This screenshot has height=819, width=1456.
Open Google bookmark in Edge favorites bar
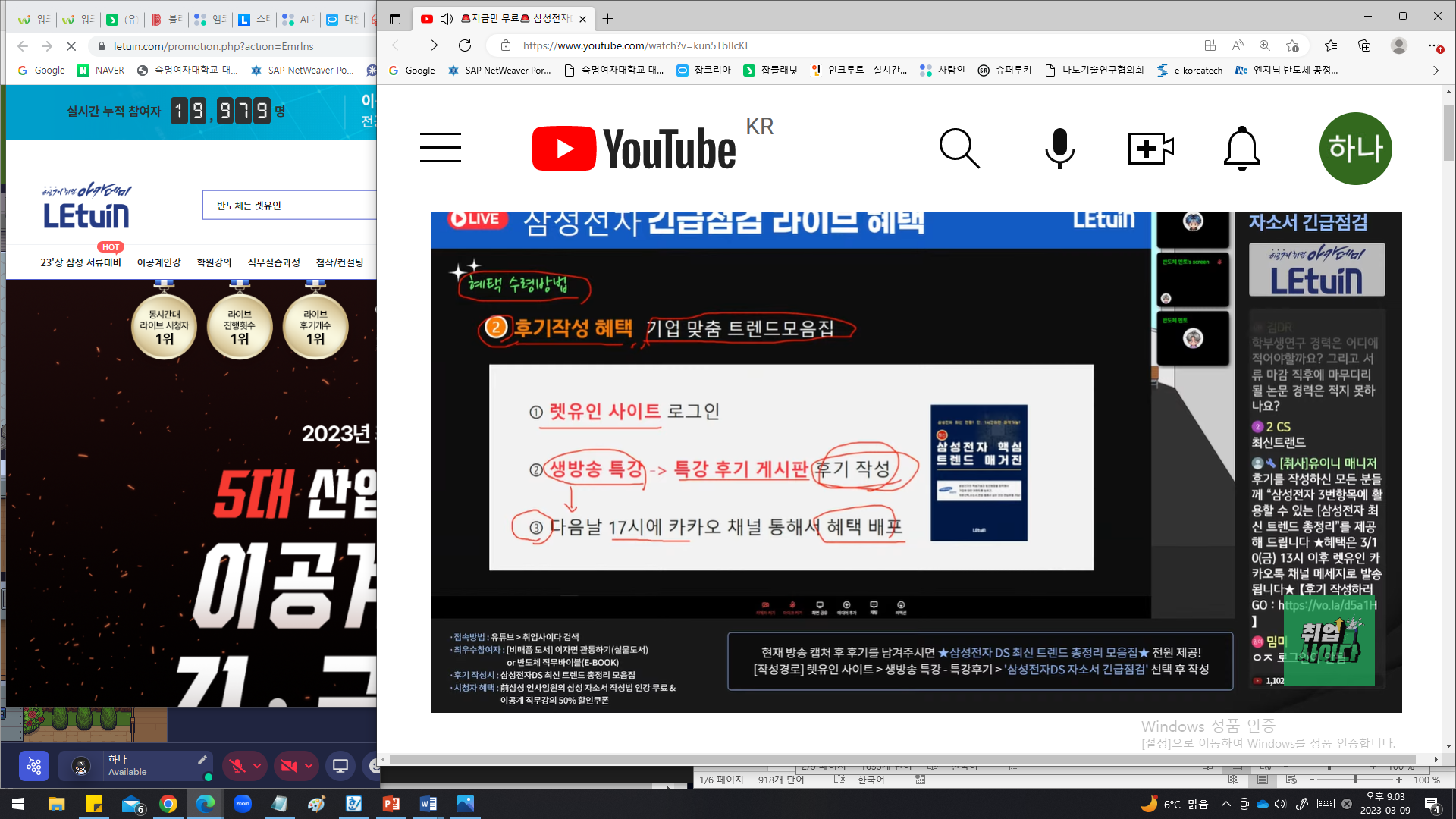[412, 71]
